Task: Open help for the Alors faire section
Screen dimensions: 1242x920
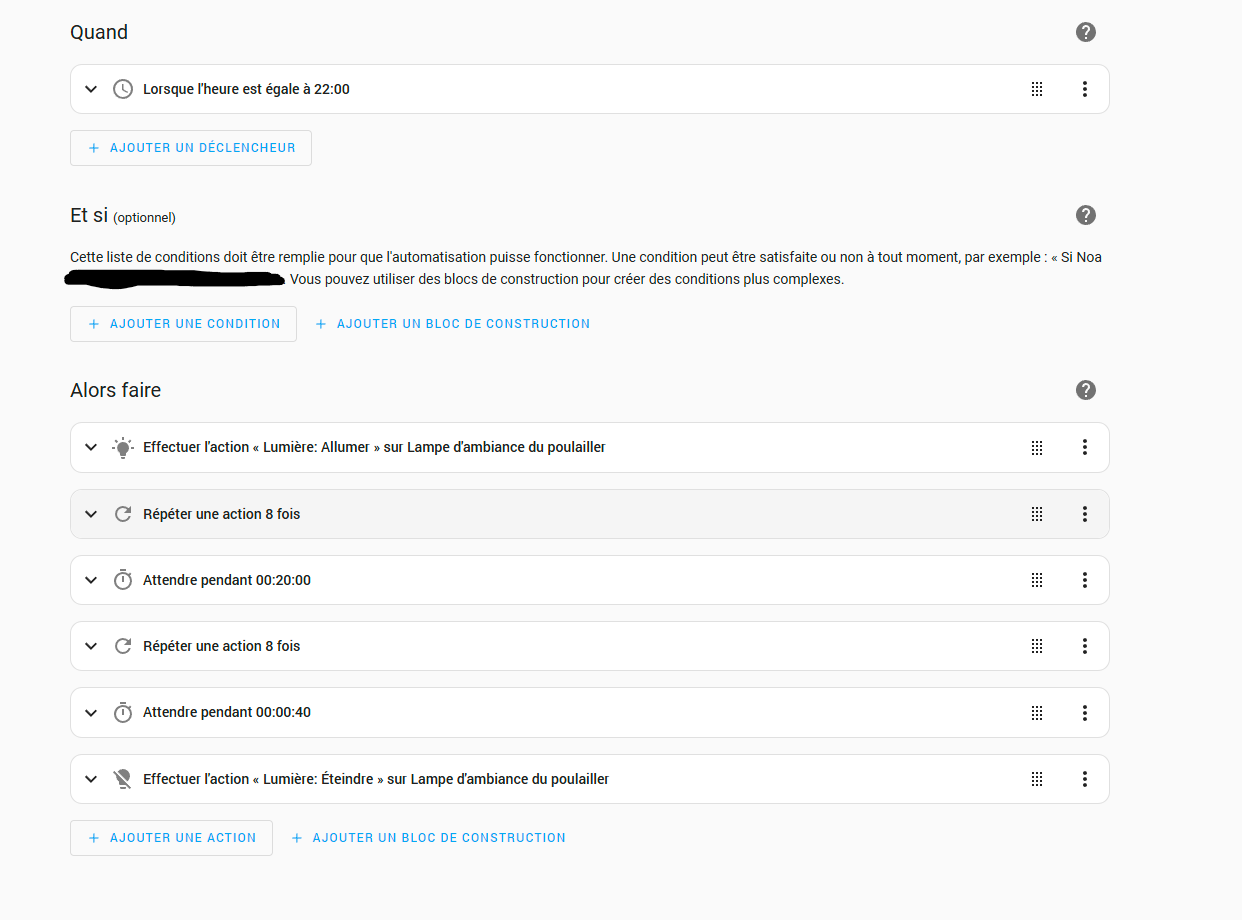Action: coord(1085,390)
